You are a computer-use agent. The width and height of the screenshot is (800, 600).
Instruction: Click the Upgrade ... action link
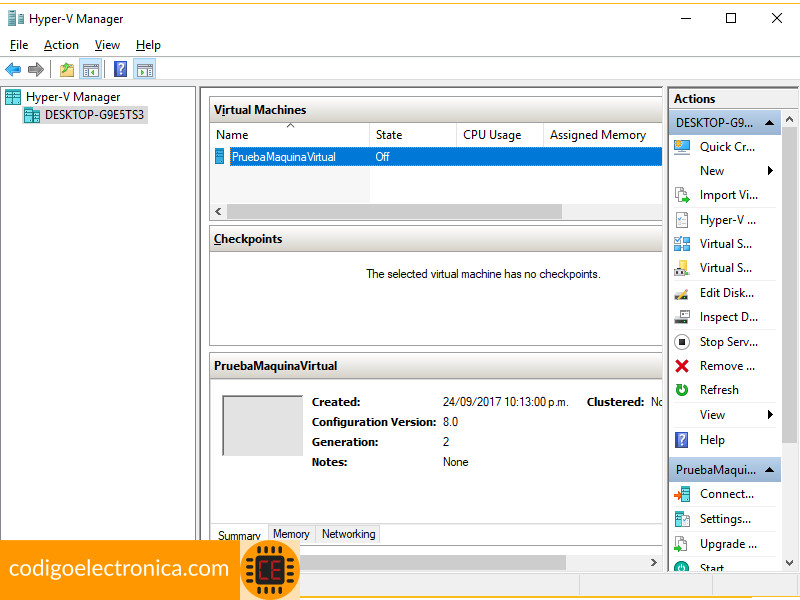[728, 544]
